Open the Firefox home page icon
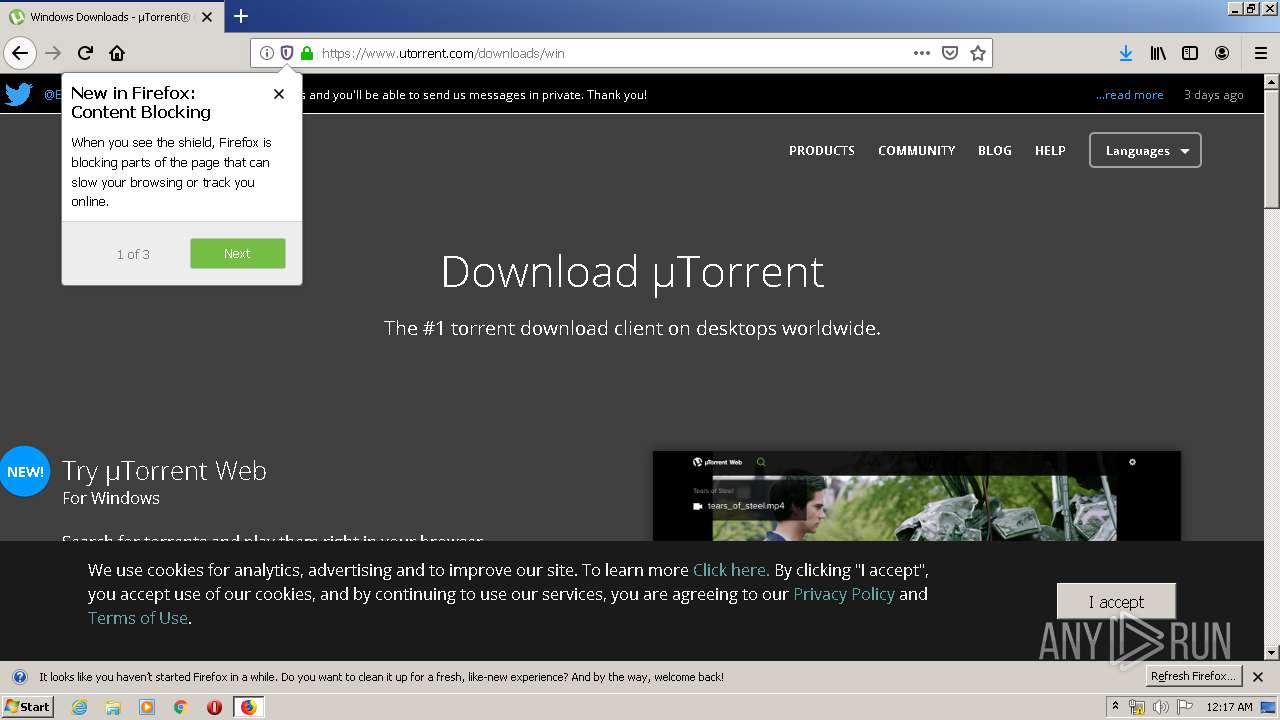This screenshot has height=720, width=1280. (x=117, y=53)
